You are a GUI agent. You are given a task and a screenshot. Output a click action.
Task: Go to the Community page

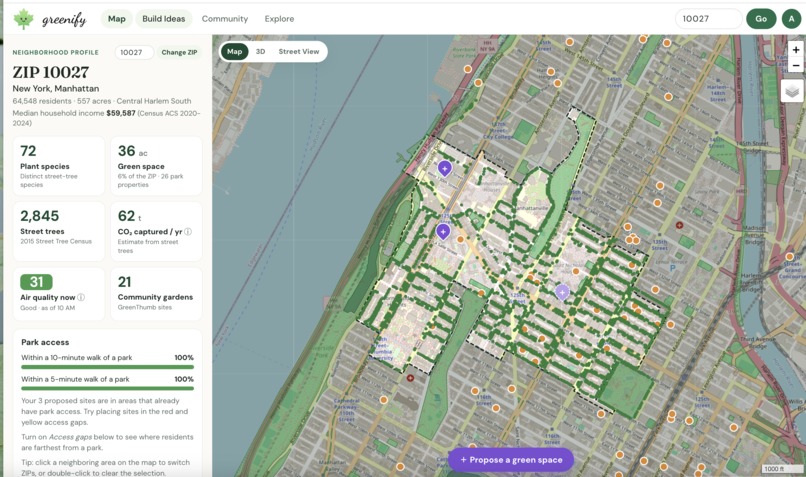225,19
